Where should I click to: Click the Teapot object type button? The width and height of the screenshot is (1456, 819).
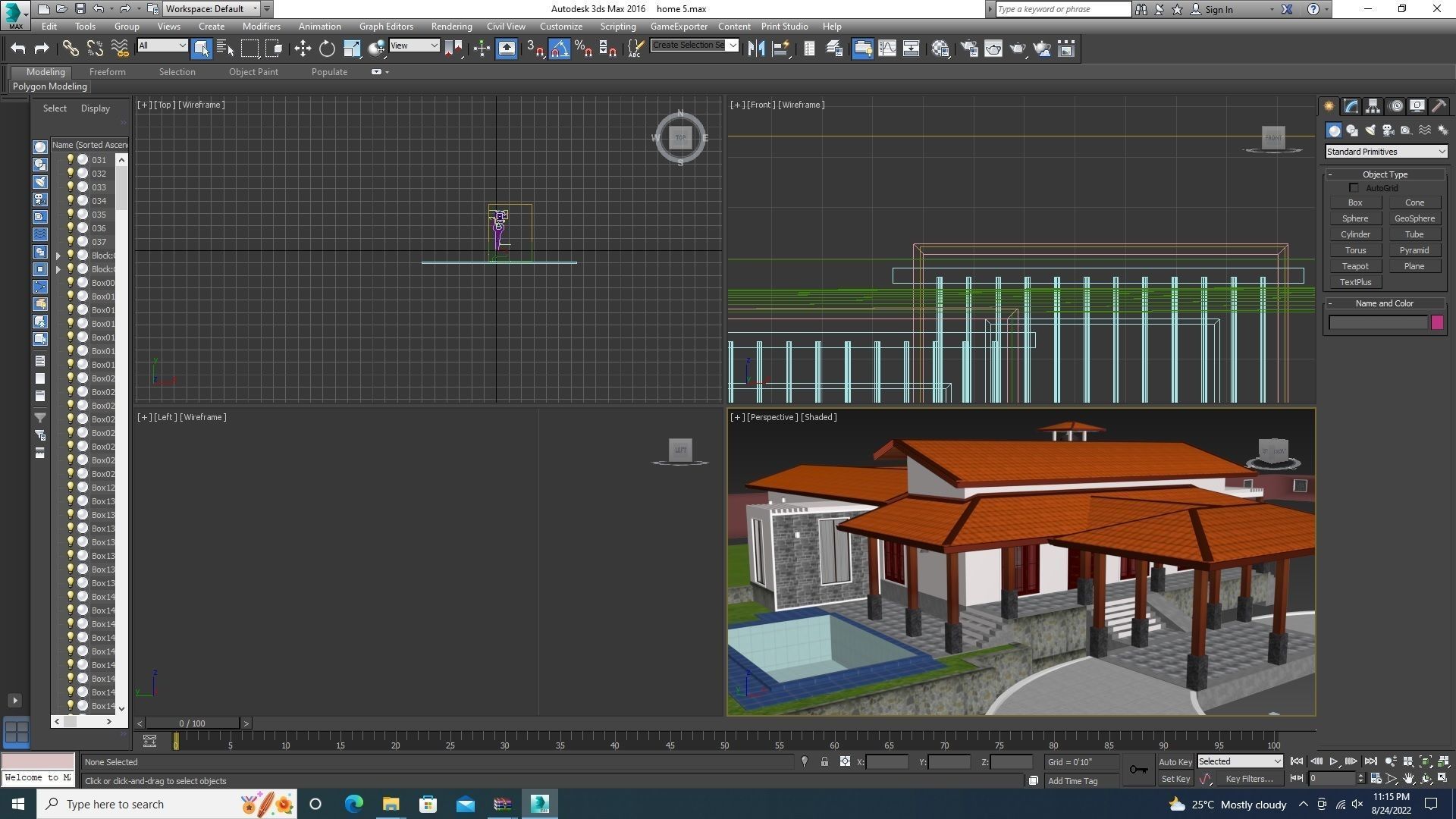pyautogui.click(x=1355, y=267)
